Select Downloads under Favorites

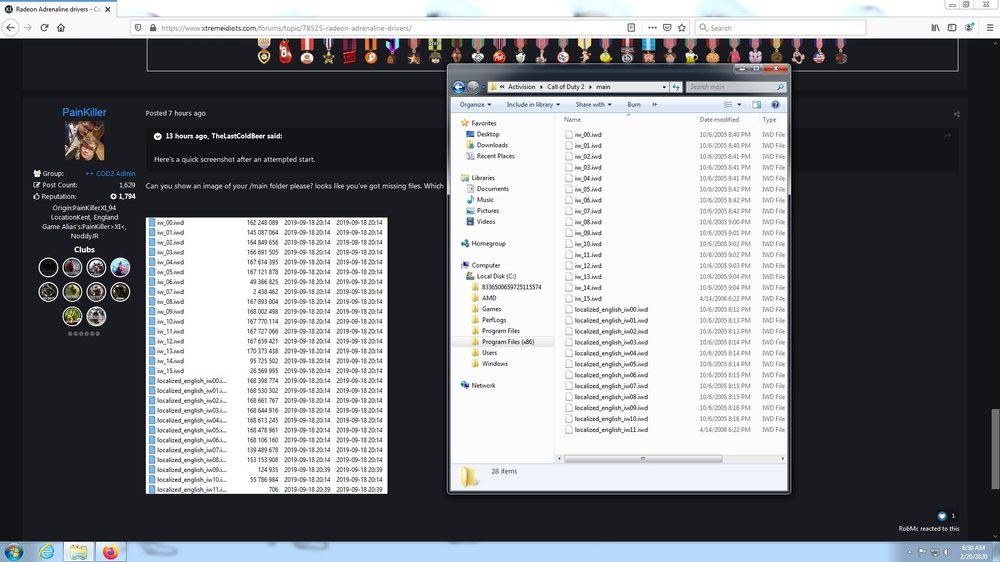tap(492, 145)
